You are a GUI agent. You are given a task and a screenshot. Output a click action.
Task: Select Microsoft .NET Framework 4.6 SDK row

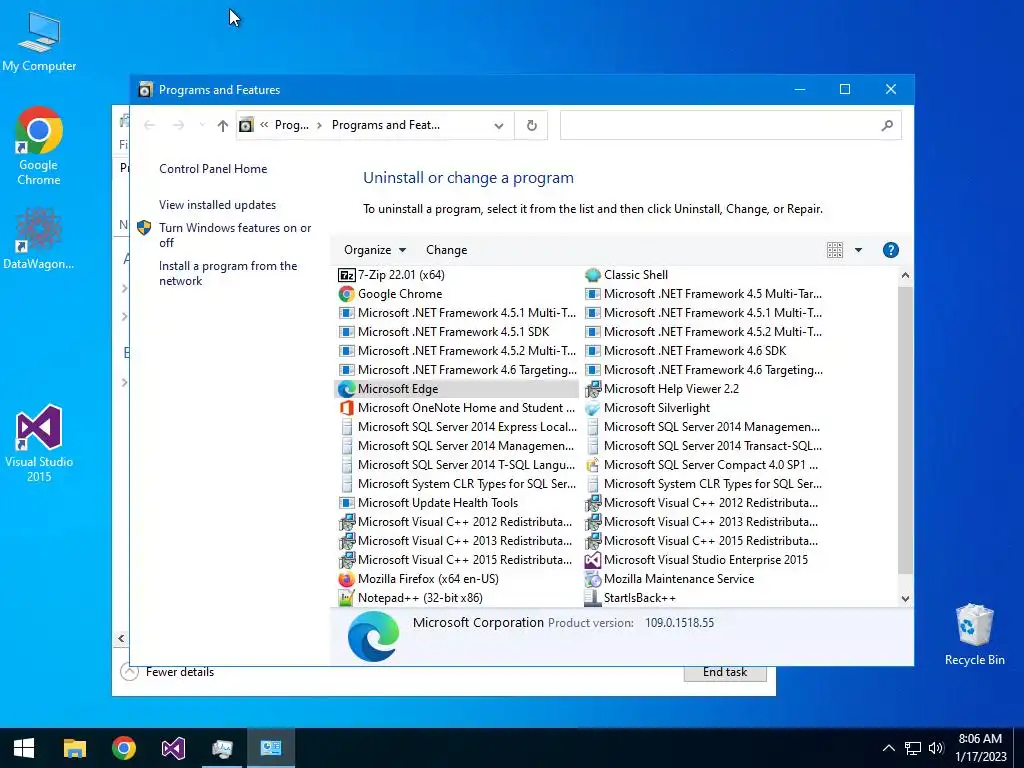pos(704,351)
